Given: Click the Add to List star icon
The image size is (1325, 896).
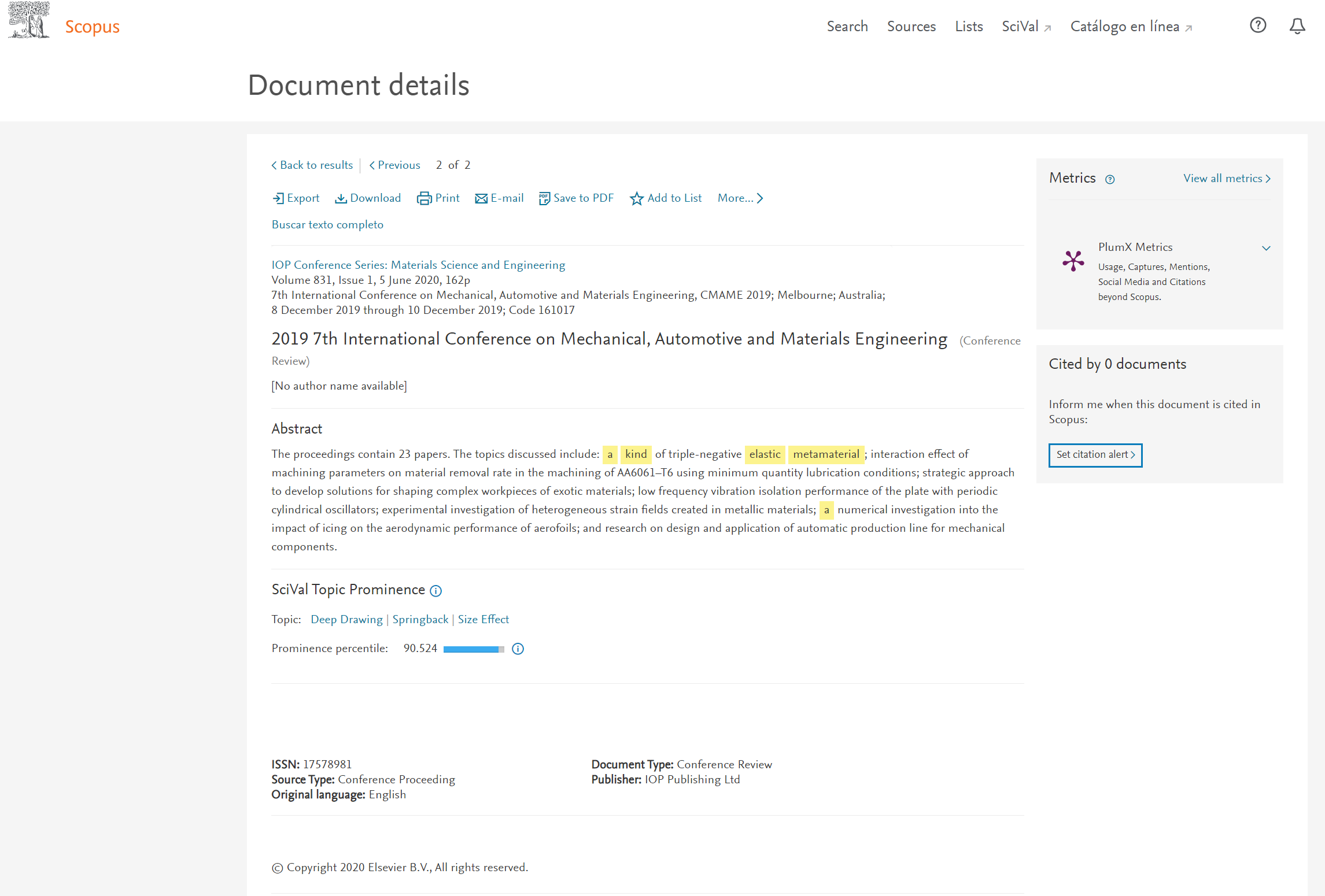Looking at the screenshot, I should pos(637,198).
